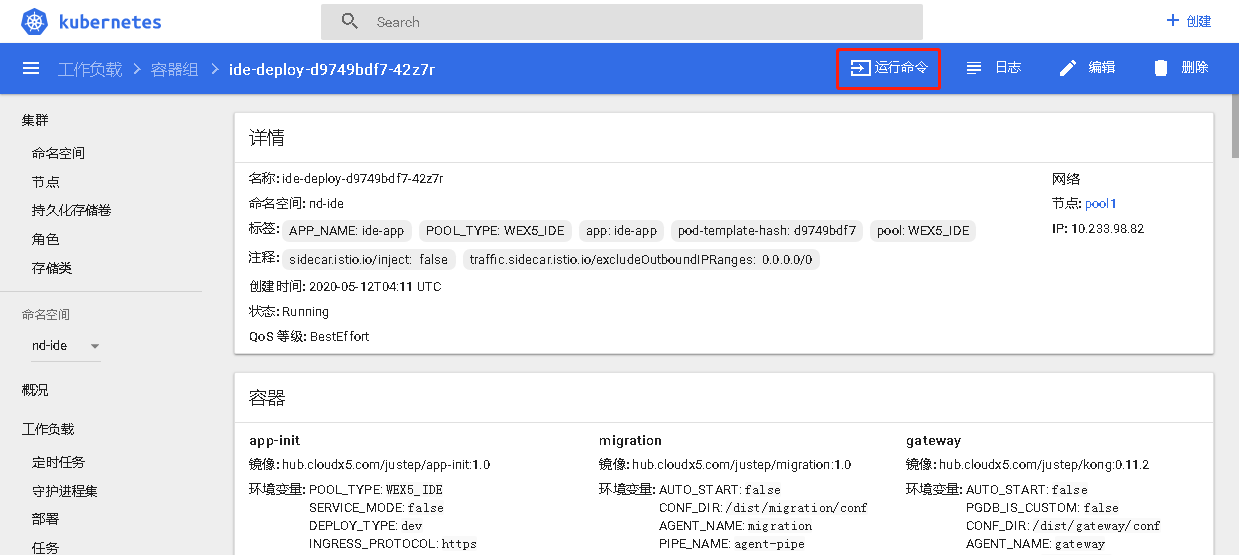
Task: Open the pool1 node link
Action: [1100, 203]
